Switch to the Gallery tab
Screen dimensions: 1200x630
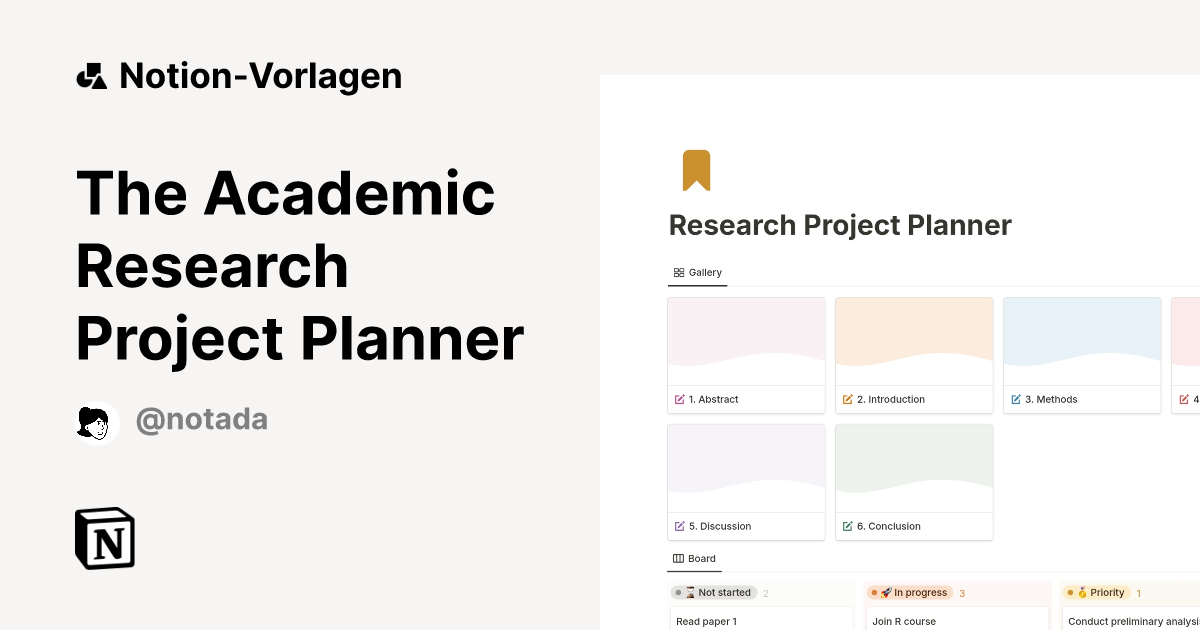(697, 272)
